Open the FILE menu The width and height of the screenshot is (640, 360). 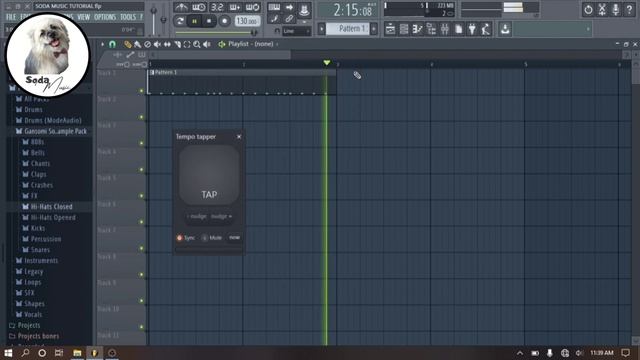(11, 17)
